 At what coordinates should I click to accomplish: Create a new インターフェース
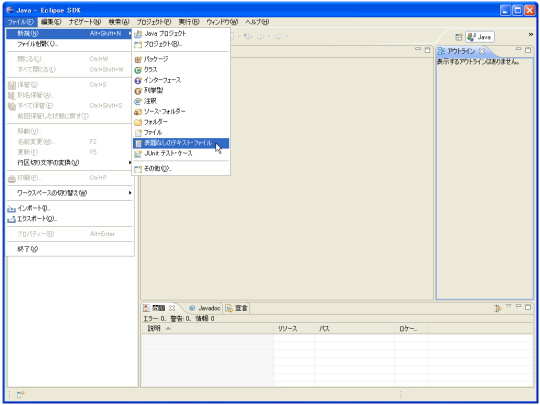click(181, 80)
